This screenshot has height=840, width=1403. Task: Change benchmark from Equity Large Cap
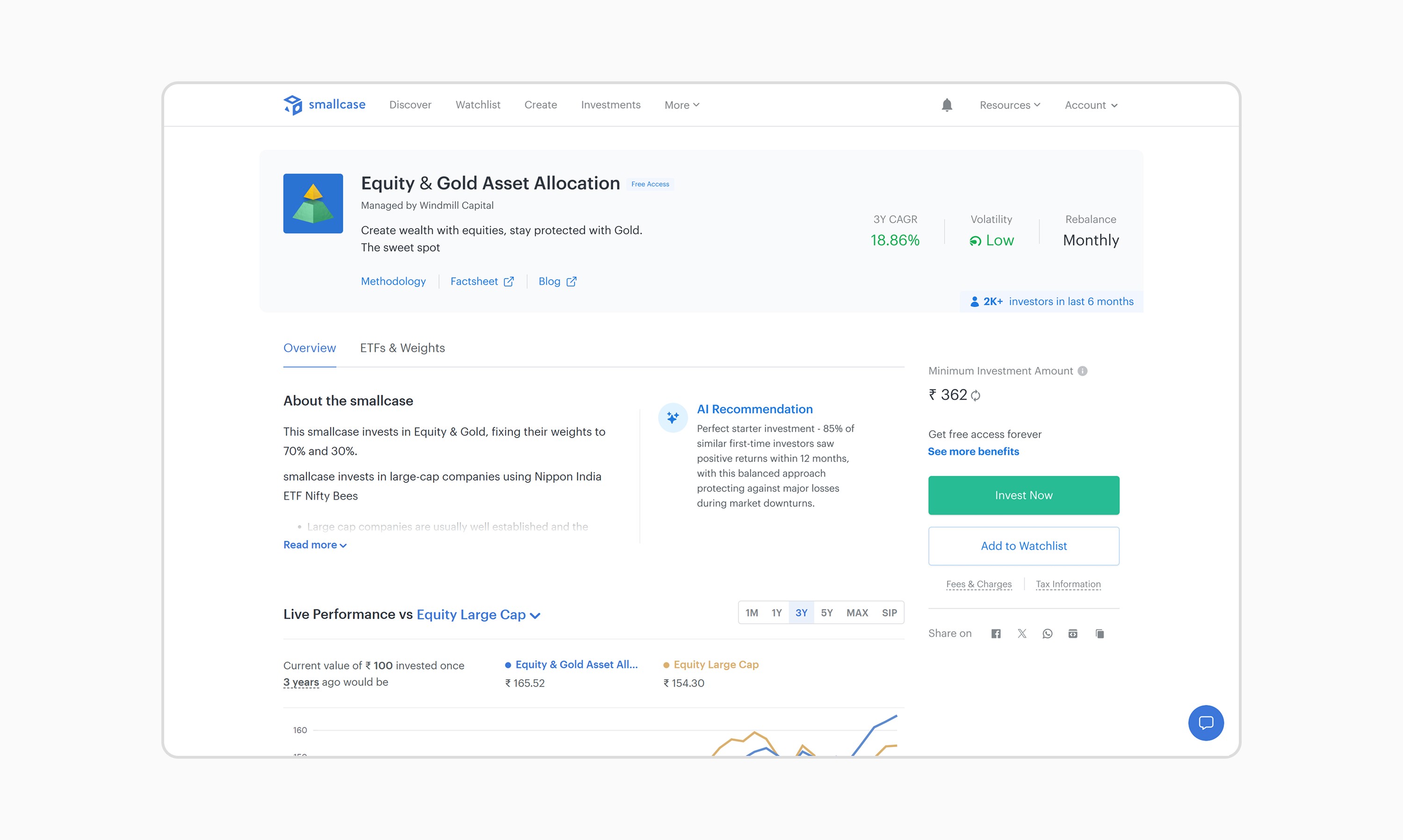(x=478, y=615)
